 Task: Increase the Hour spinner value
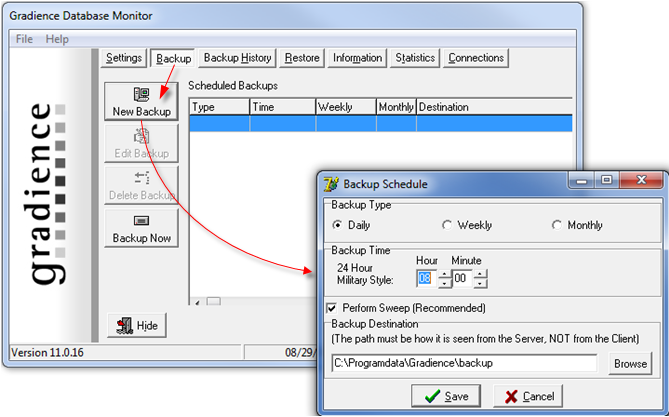click(444, 273)
